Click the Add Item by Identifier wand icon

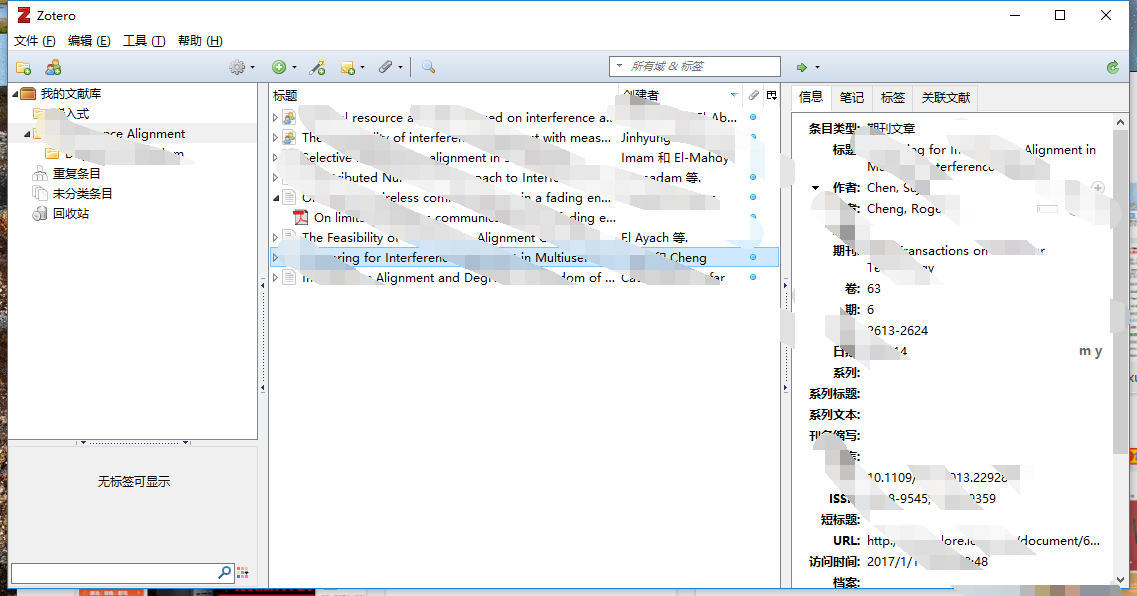coord(317,67)
